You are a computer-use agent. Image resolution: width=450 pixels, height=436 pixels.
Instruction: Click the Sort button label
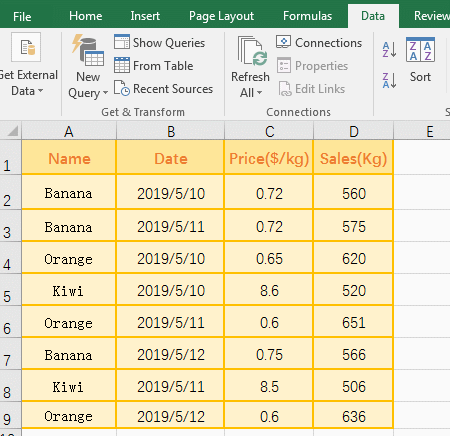(420, 77)
